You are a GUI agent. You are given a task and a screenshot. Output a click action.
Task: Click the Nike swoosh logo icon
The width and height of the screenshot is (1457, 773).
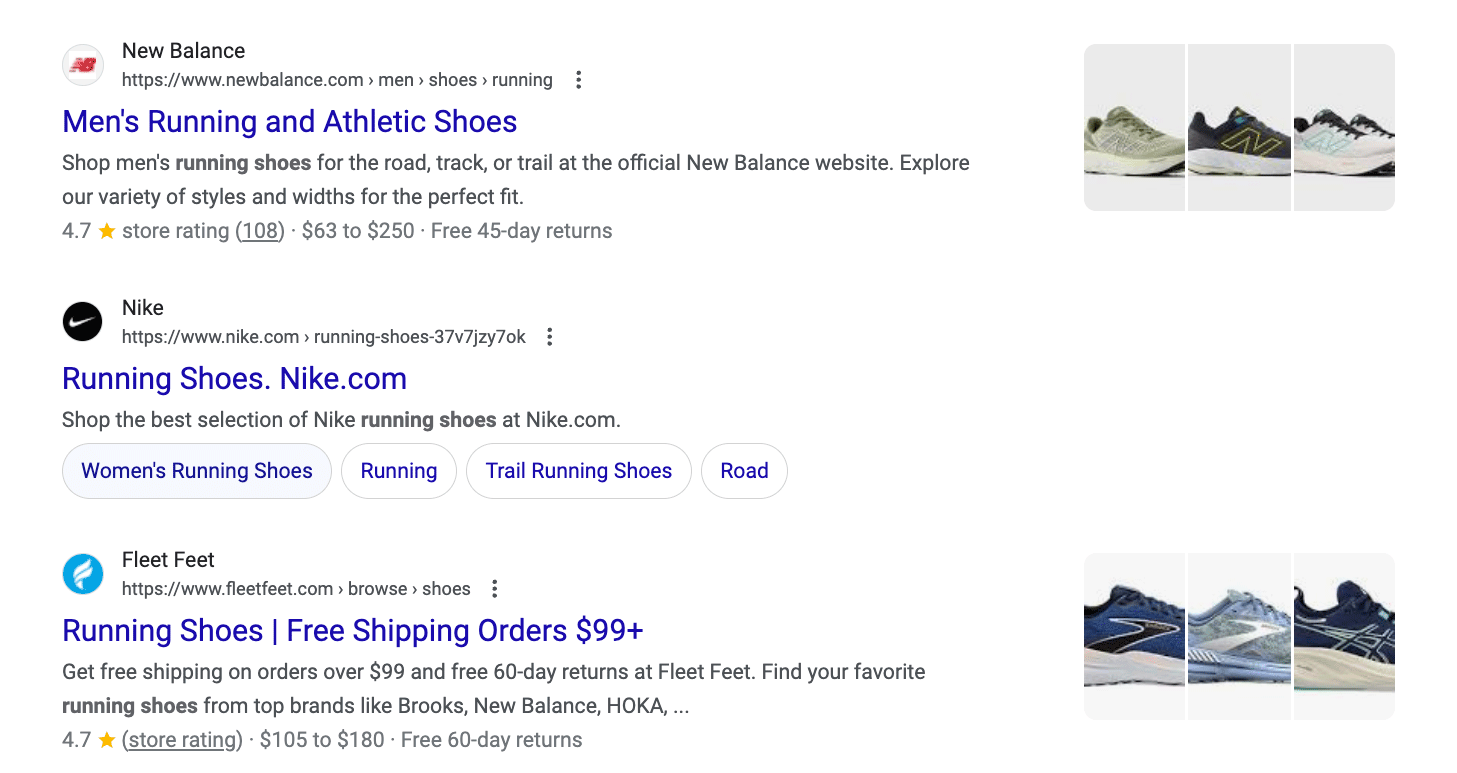[x=83, y=321]
